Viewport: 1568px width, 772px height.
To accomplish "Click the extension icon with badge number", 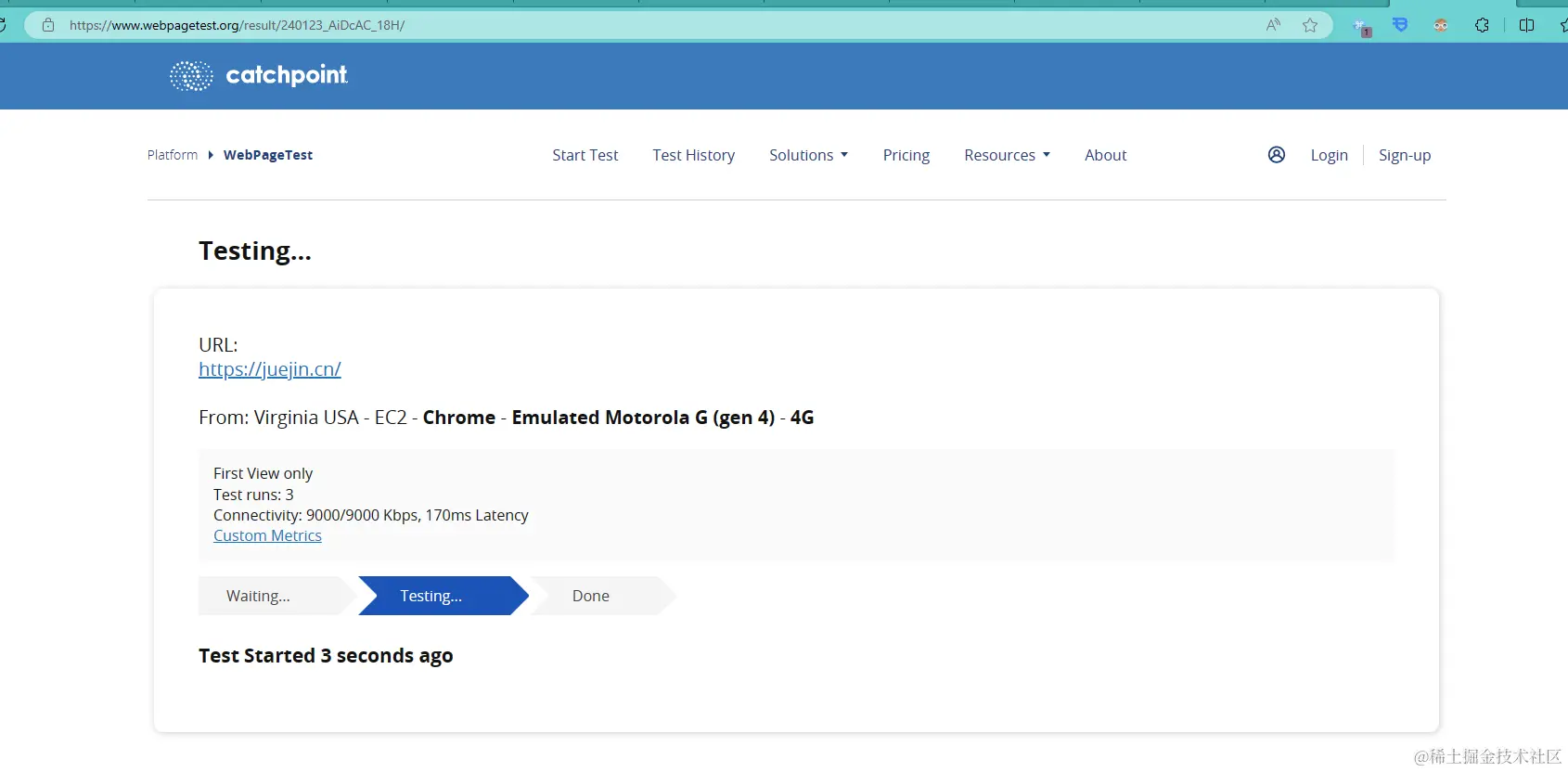I will click(x=1361, y=27).
